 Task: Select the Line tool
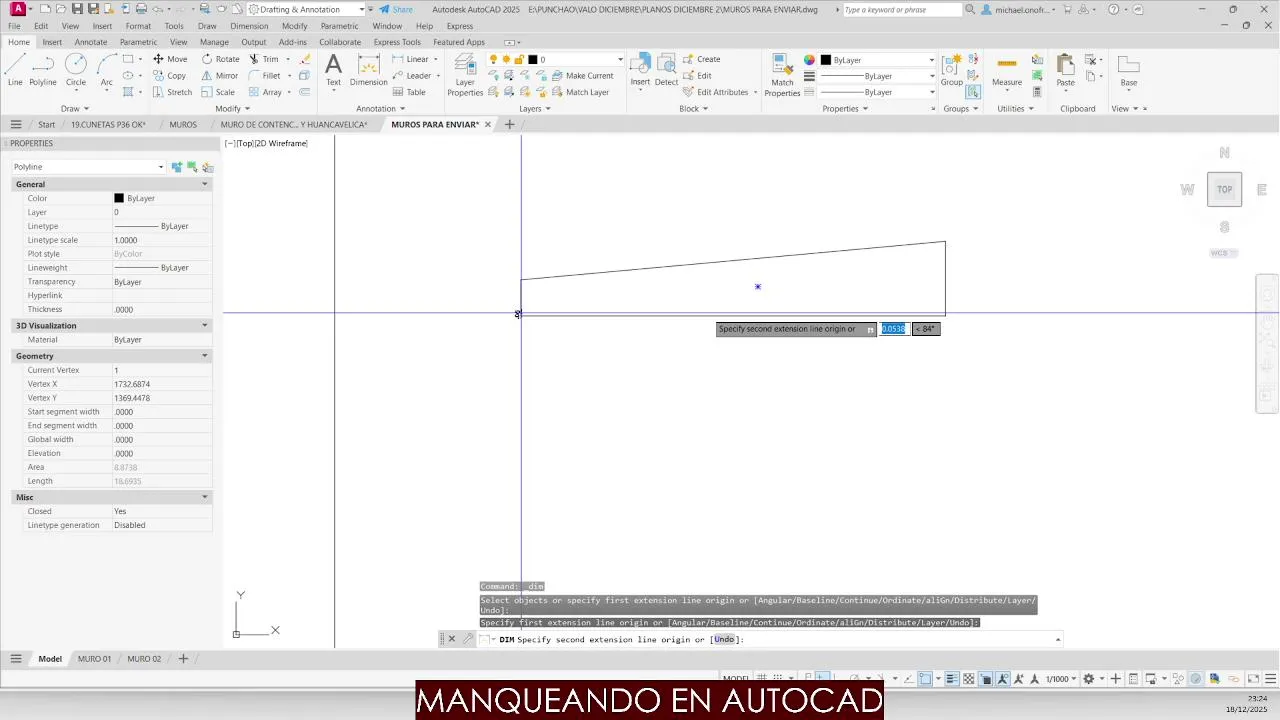pos(15,70)
